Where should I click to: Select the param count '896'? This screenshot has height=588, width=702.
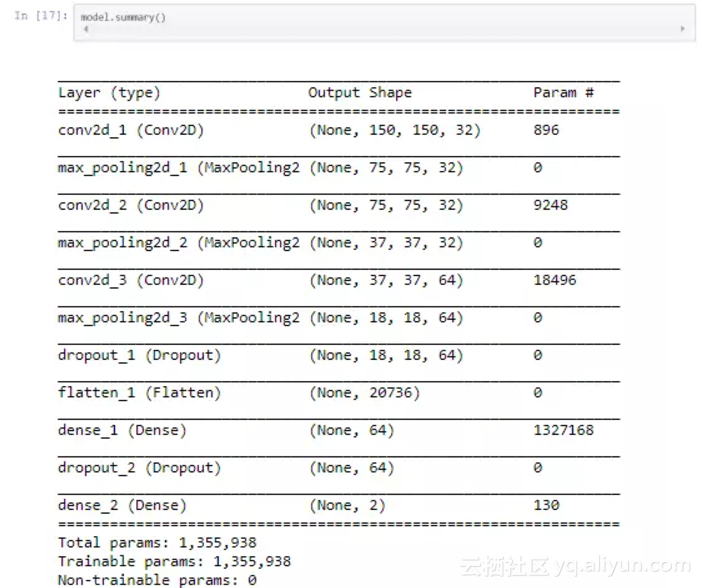click(546, 130)
